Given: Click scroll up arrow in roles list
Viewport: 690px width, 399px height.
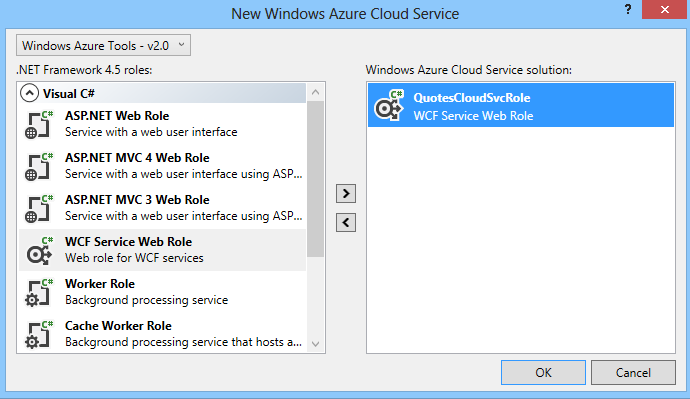Looking at the screenshot, I should click(x=315, y=92).
